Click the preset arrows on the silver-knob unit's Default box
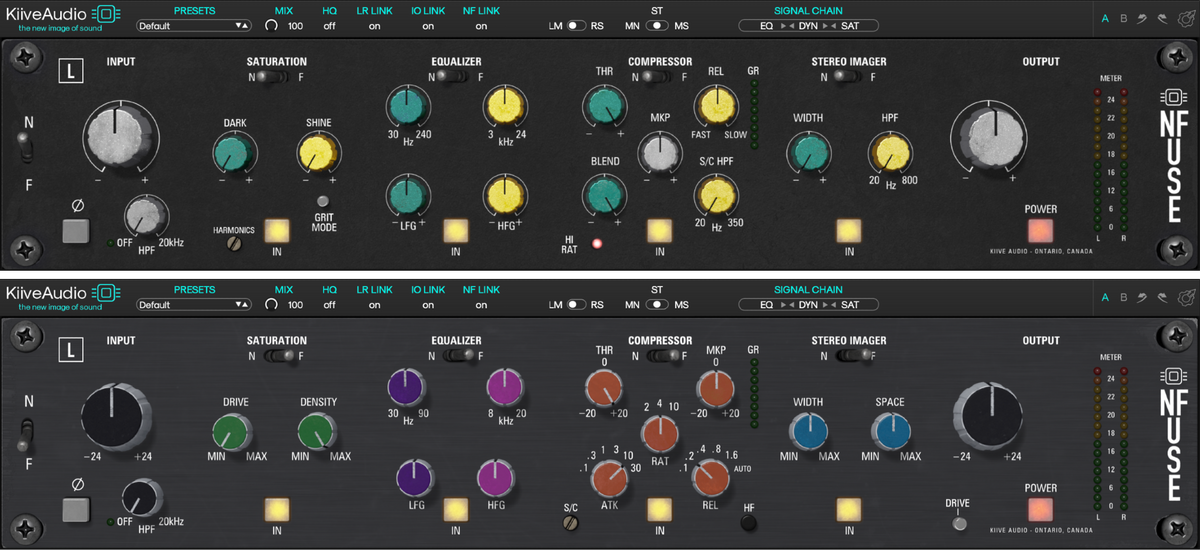This screenshot has height=551, width=1200. point(241,25)
